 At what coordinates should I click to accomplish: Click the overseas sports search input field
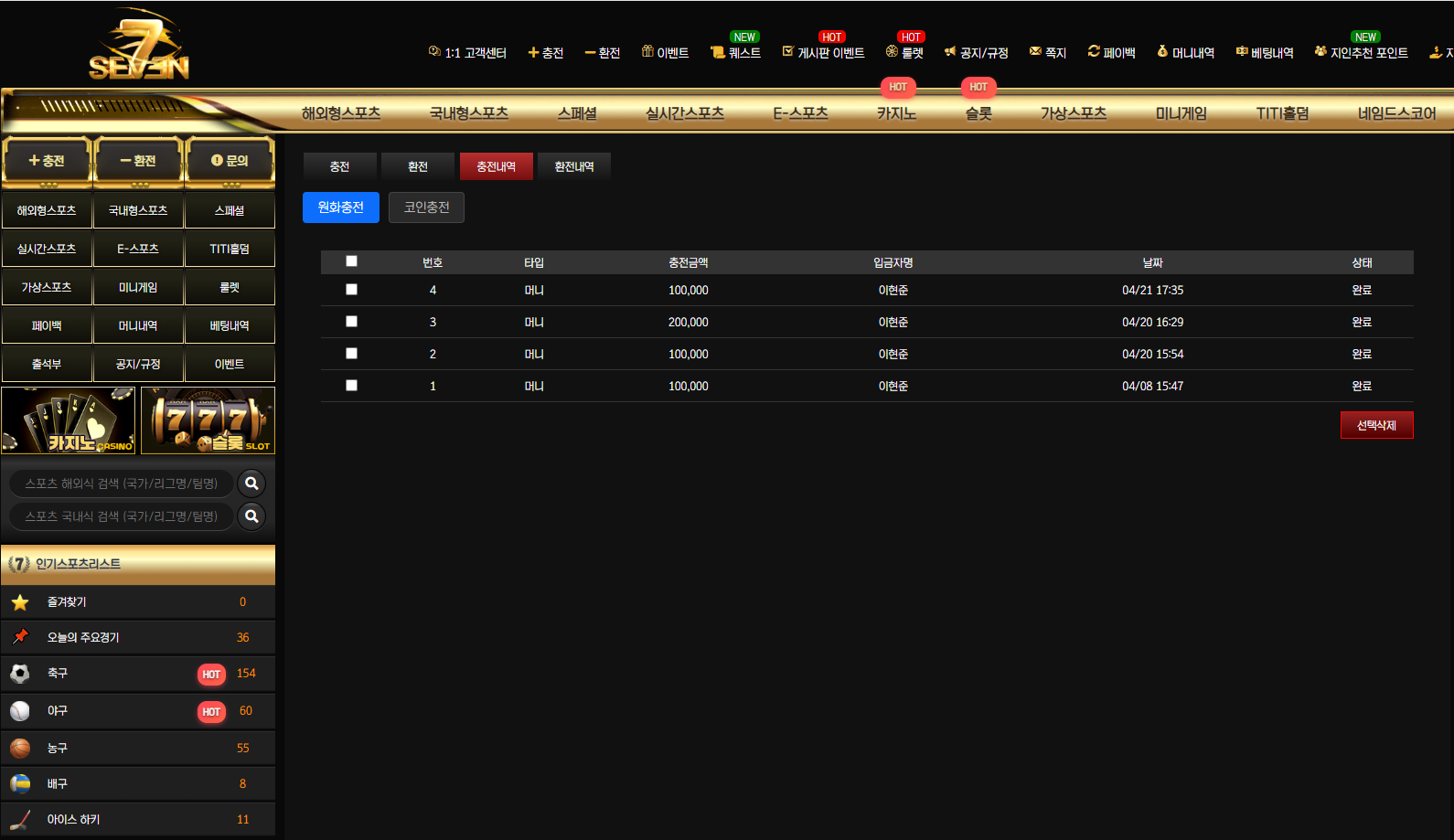(x=122, y=484)
